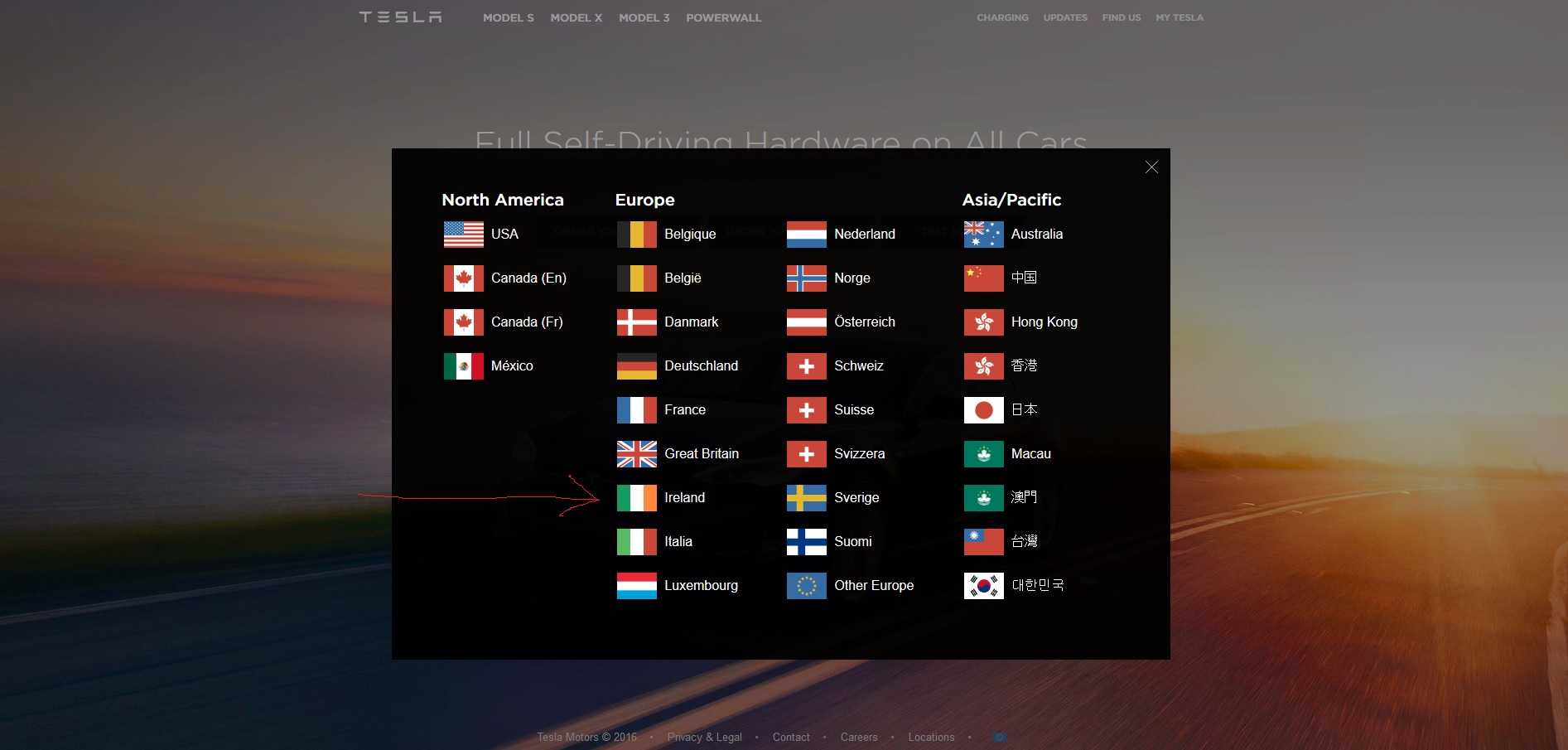Click the Sverige flag icon

[x=806, y=498]
